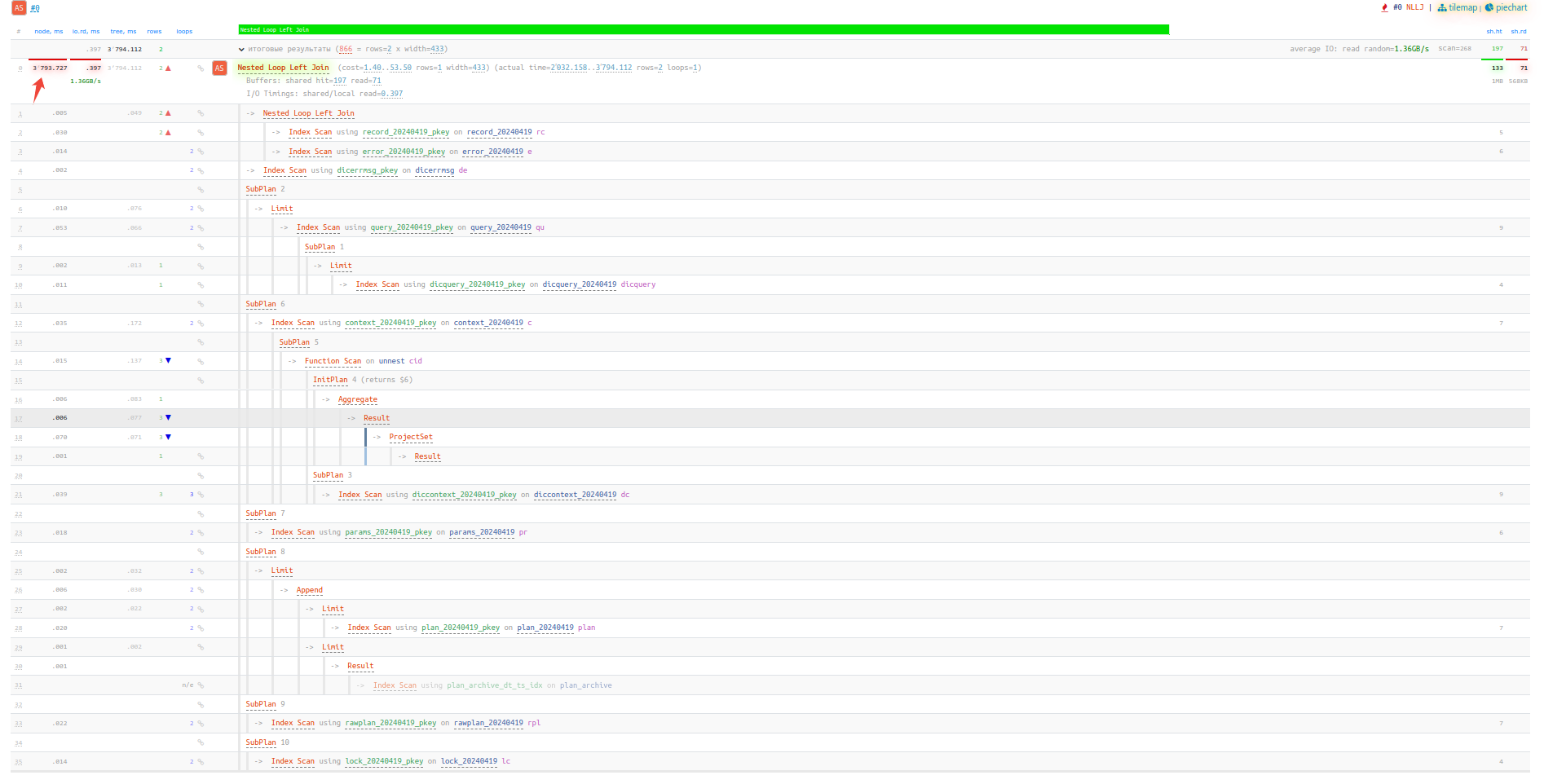
Task: Click link icon in lock_20240419 Index Scan row
Action: 201,762
